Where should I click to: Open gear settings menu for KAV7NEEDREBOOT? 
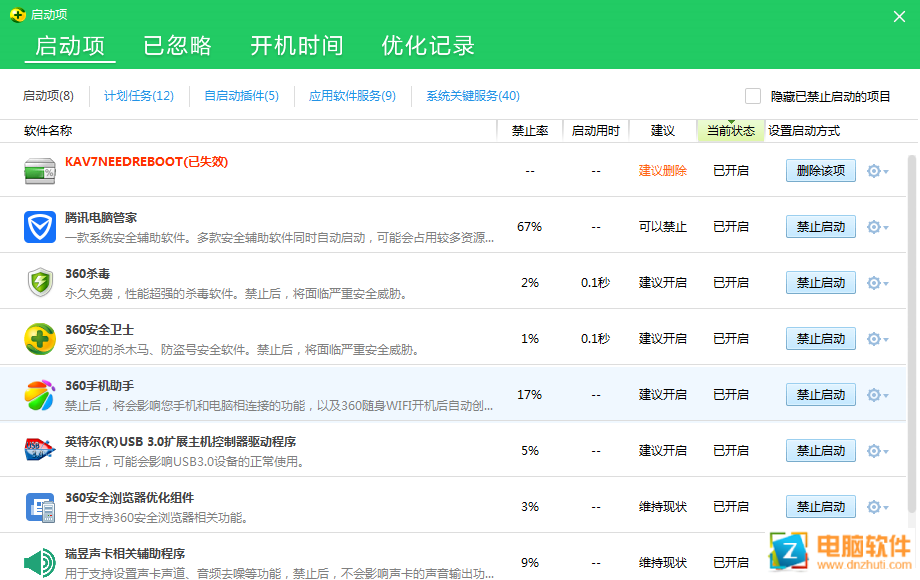[x=877, y=171]
